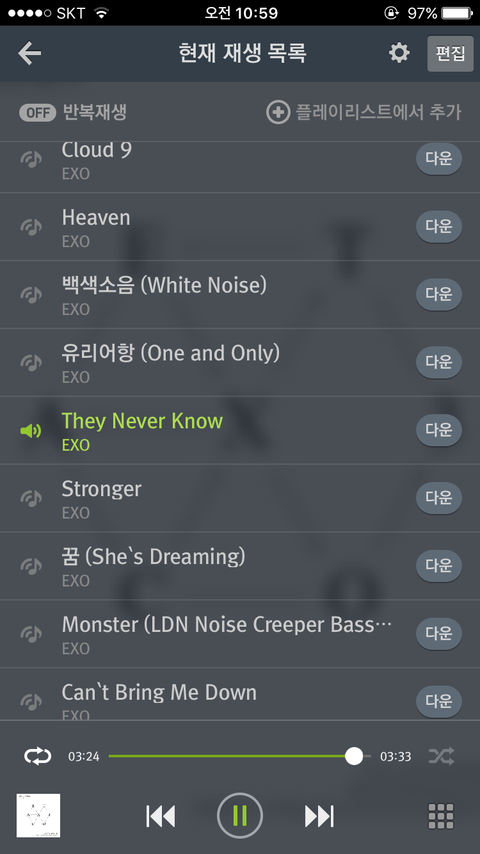480x854 pixels.
Task: Download 백색소음 (White Noise) with 다운
Action: pyautogui.click(x=439, y=294)
